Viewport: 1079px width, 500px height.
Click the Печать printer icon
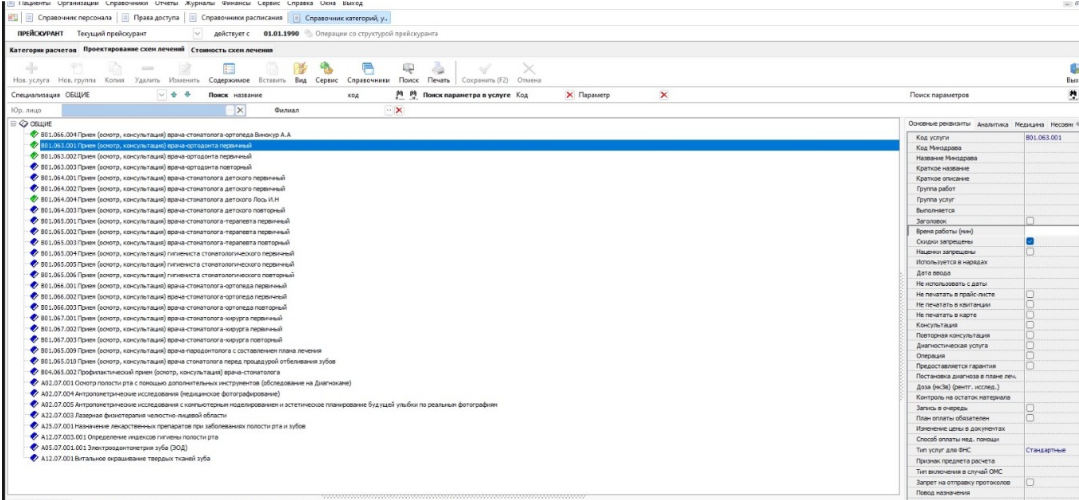coord(438,73)
